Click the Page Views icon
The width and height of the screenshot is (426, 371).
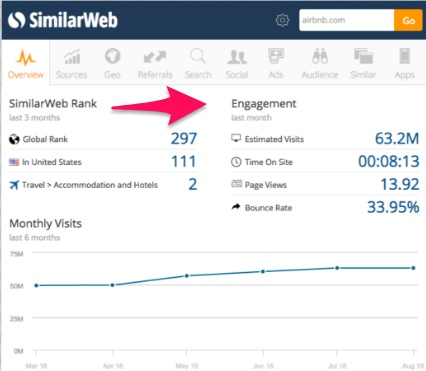coord(236,184)
